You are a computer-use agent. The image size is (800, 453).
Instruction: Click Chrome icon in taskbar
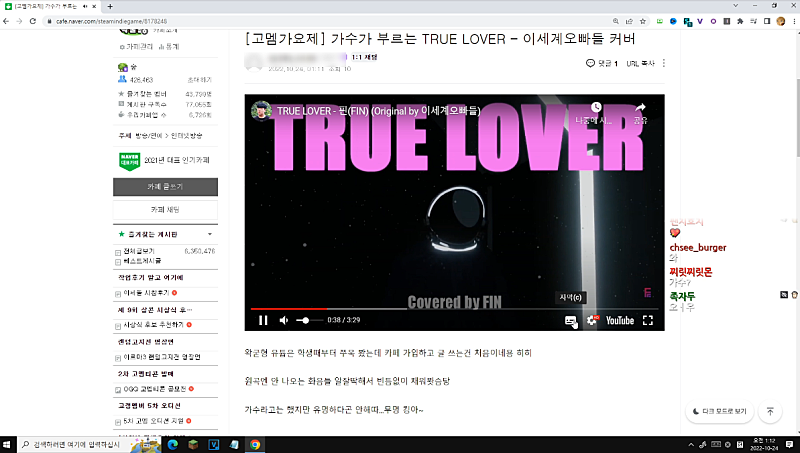click(255, 444)
